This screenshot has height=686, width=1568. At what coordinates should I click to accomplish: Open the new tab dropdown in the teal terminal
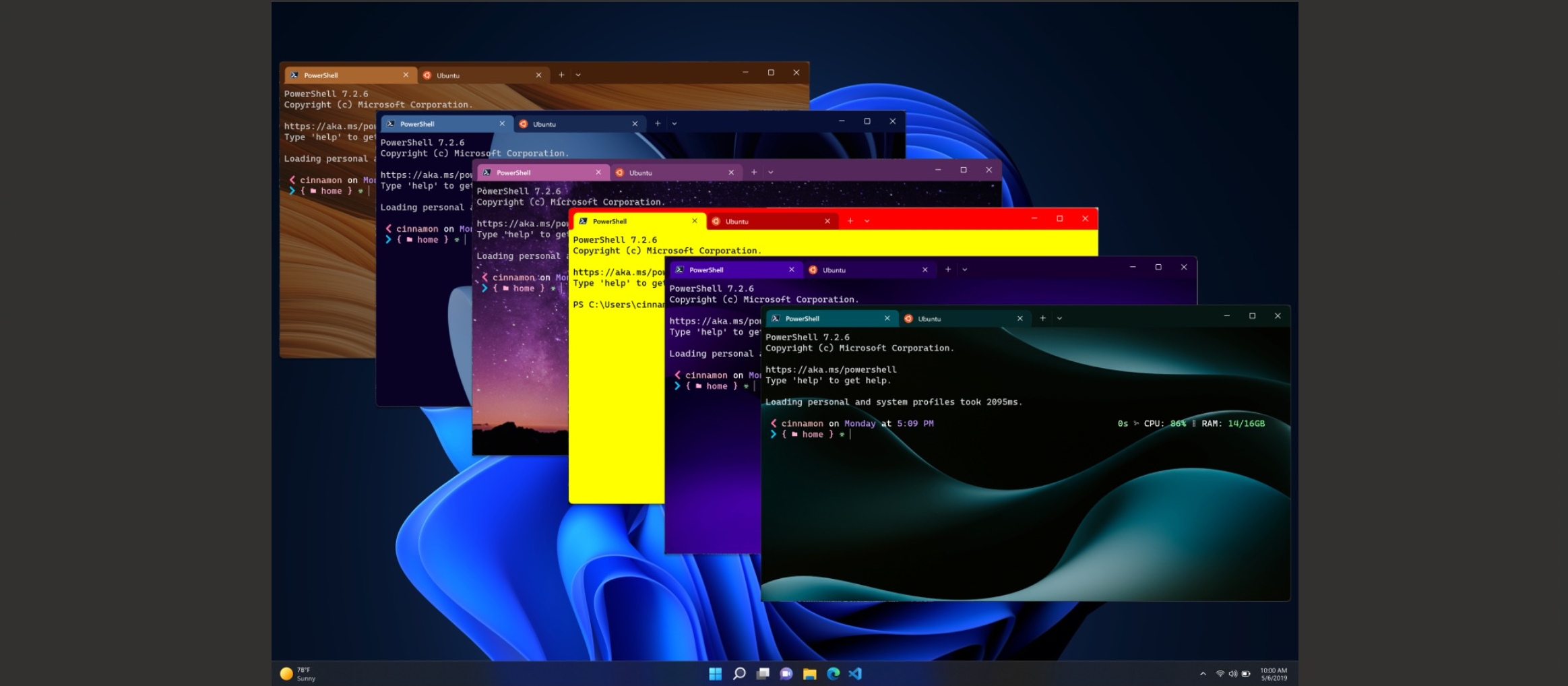1060,318
